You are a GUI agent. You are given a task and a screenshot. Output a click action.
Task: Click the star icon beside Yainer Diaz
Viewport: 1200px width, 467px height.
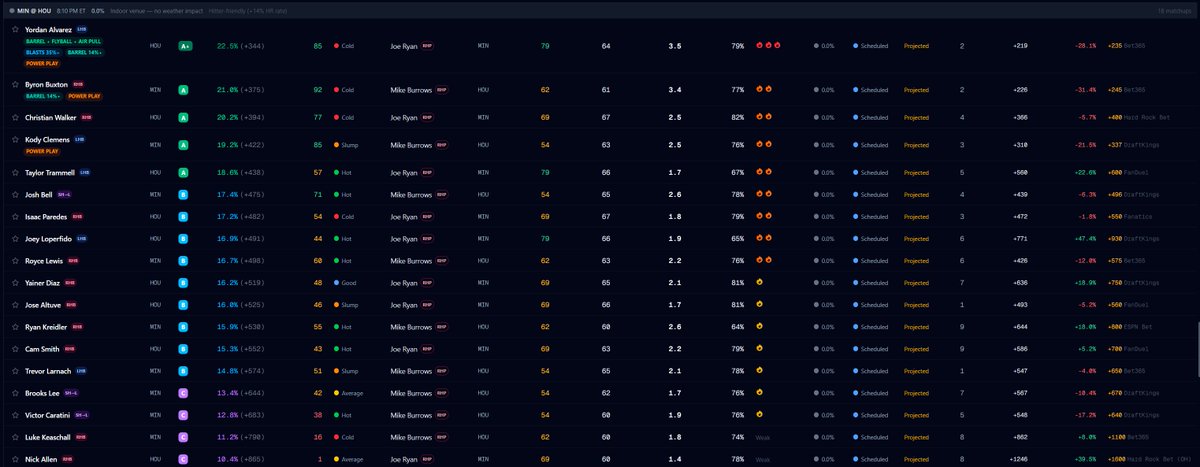click(15, 282)
